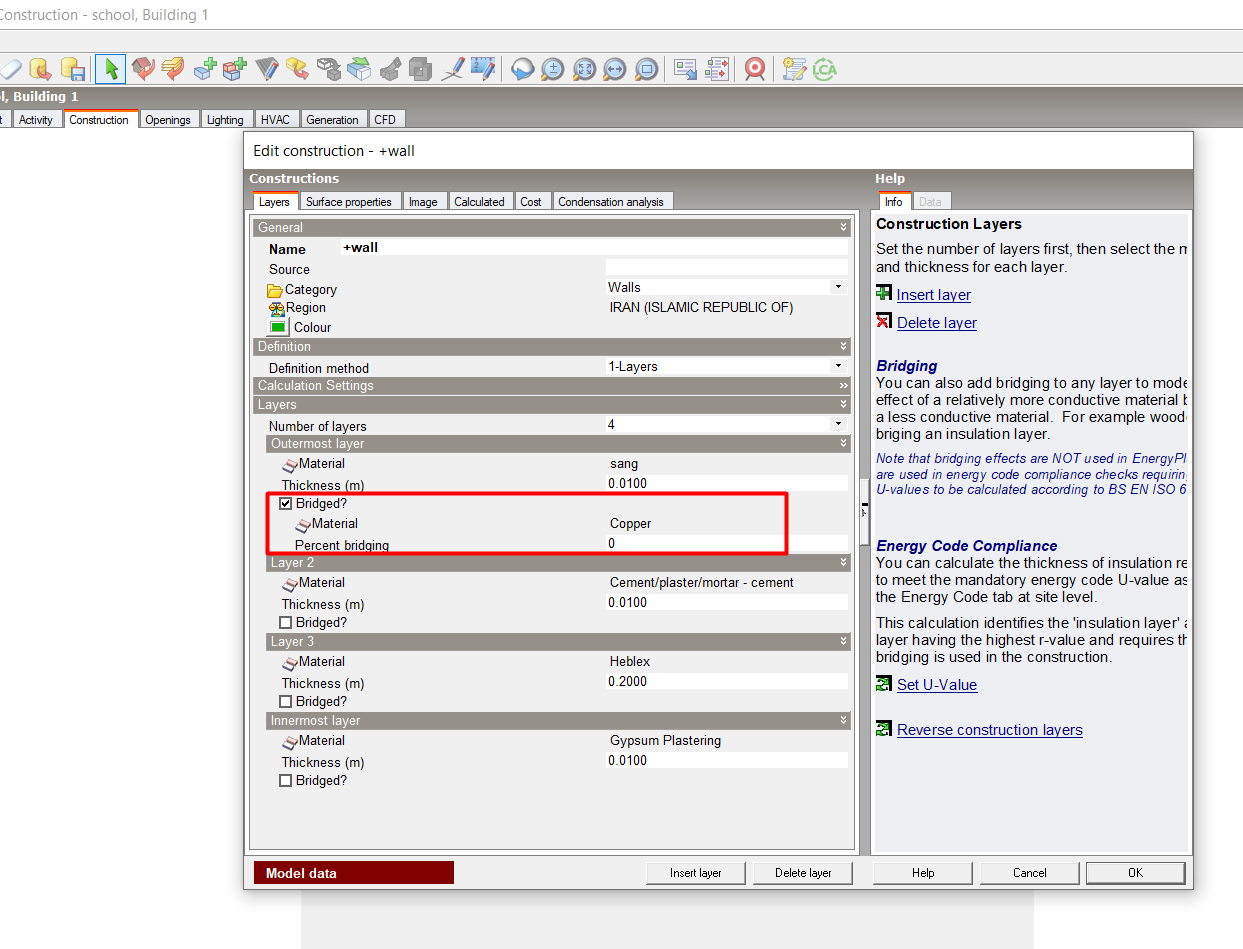Viewport: 1243px width, 949px height.
Task: Enable Bridged? checkbox under Layer 2
Action: tap(286, 623)
